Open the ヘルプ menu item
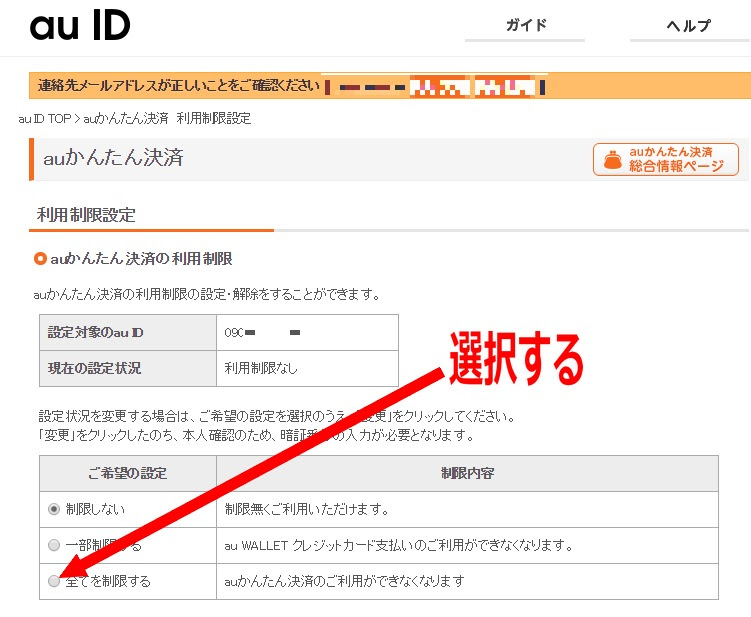 click(x=689, y=25)
